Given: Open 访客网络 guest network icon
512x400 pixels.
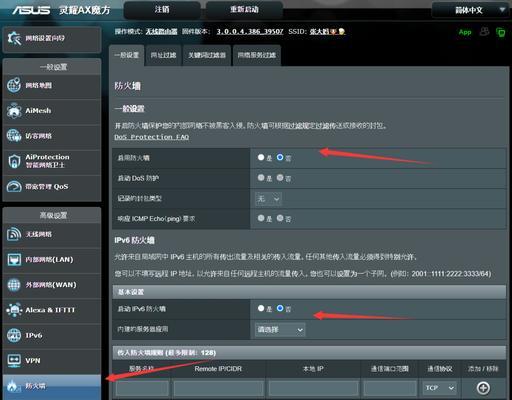Looking at the screenshot, I should coord(14,136).
